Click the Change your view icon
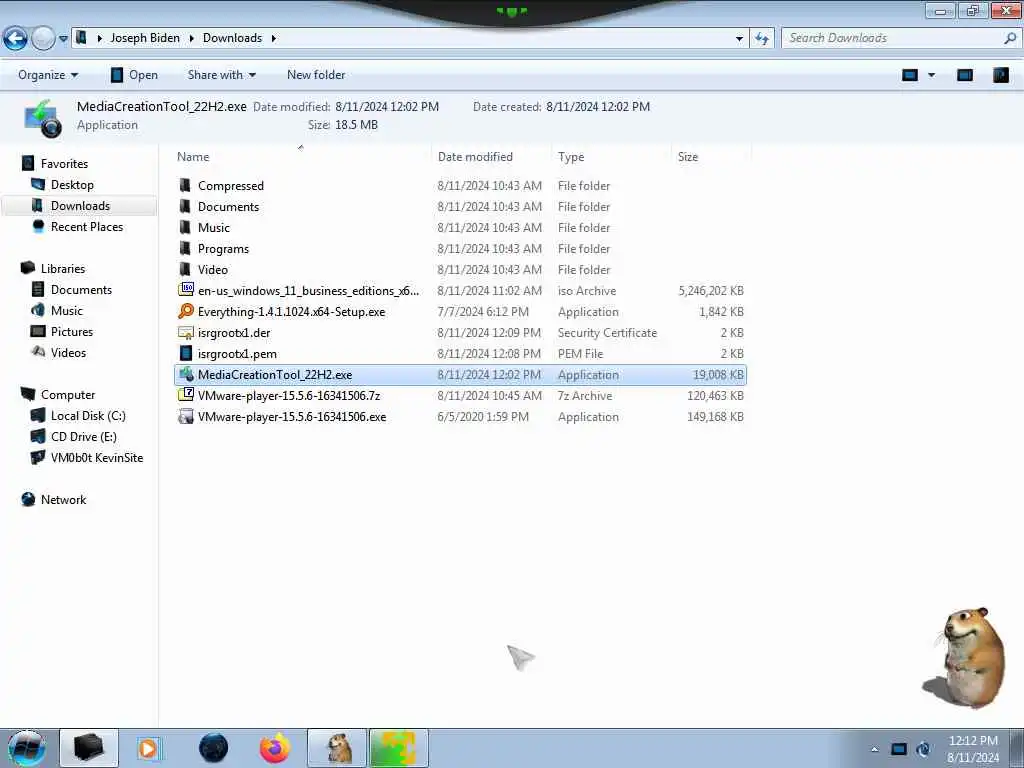Screen dimensions: 1024x768 tap(910, 75)
